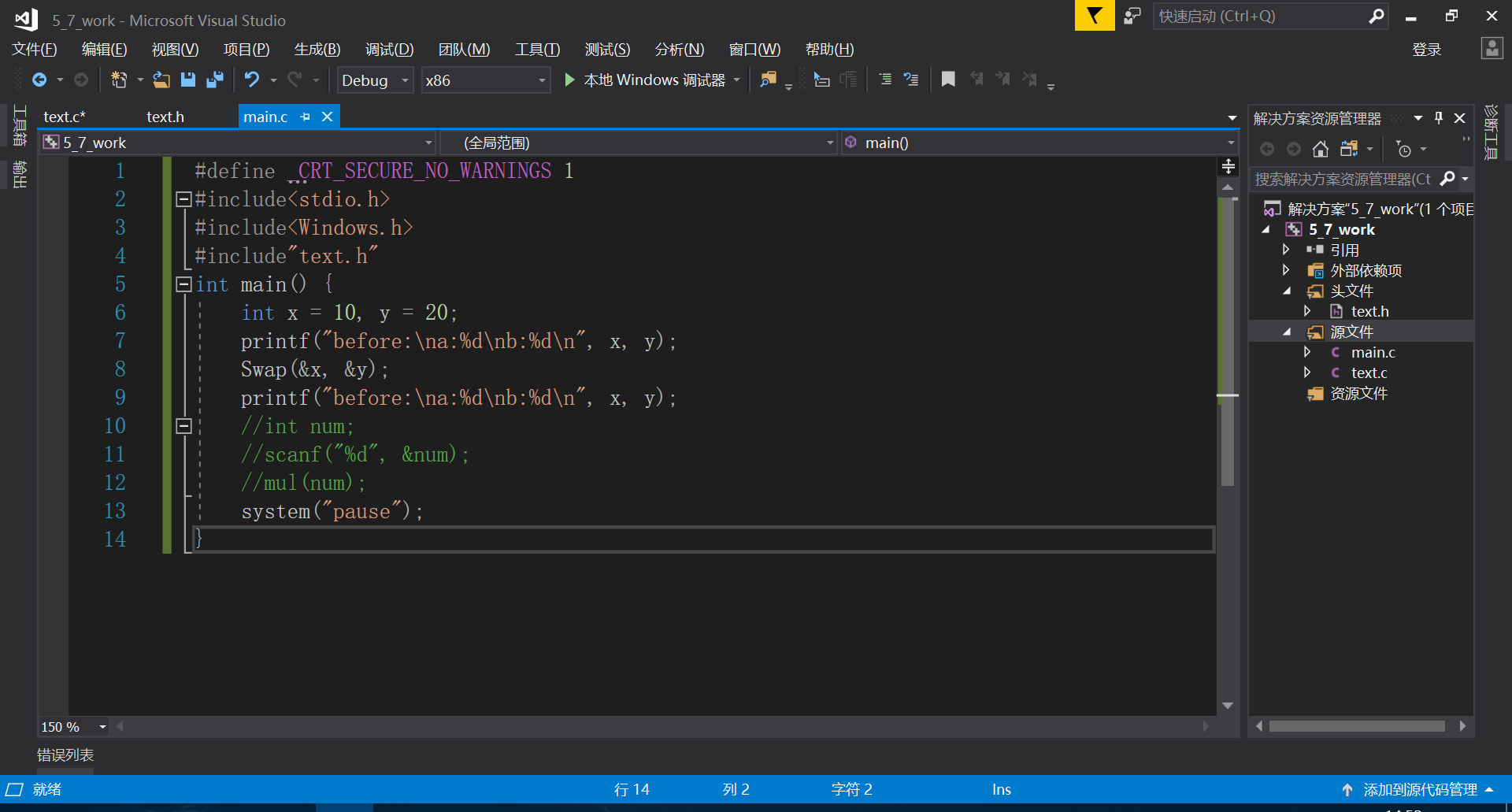
Task: Pin the Solution Explorer panel
Action: pos(1438,117)
